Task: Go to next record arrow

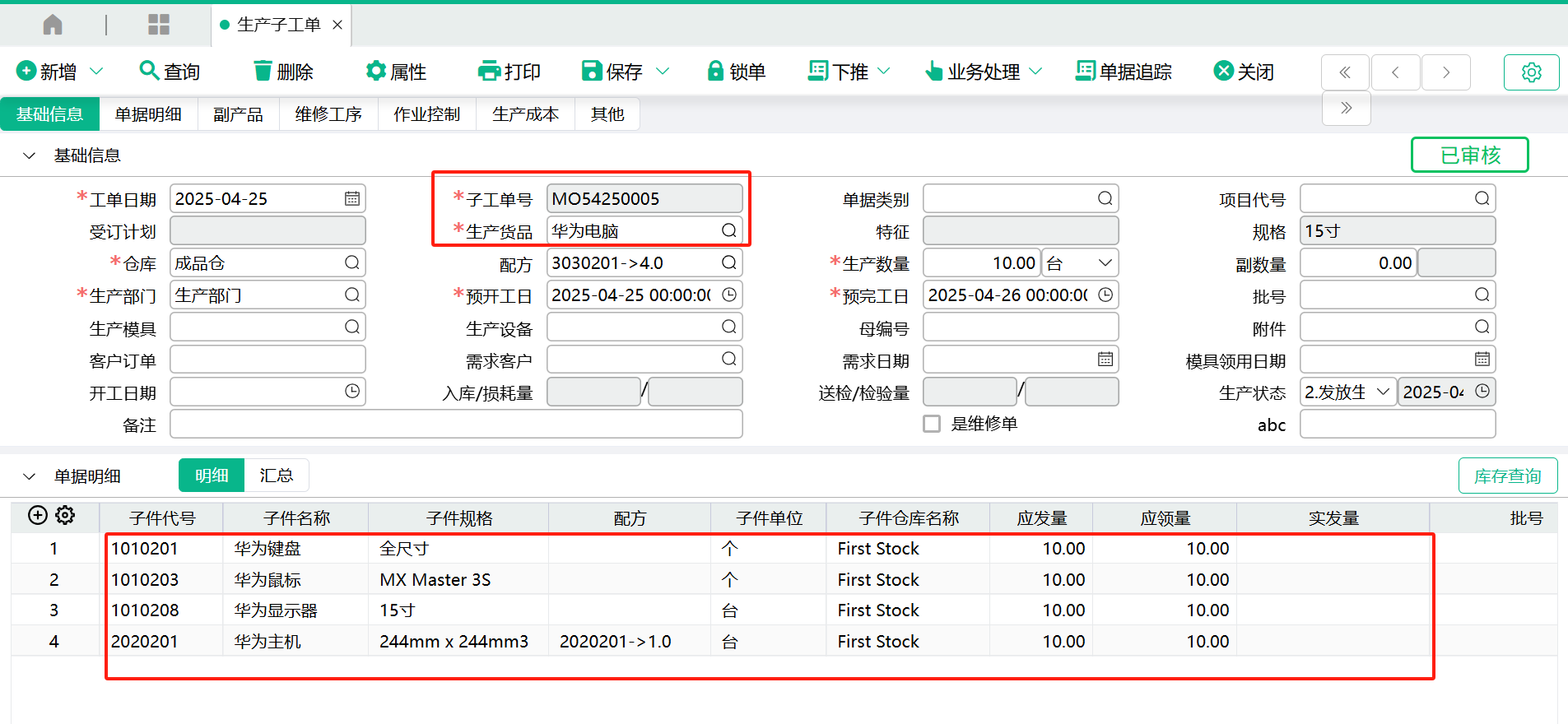Action: [1446, 72]
